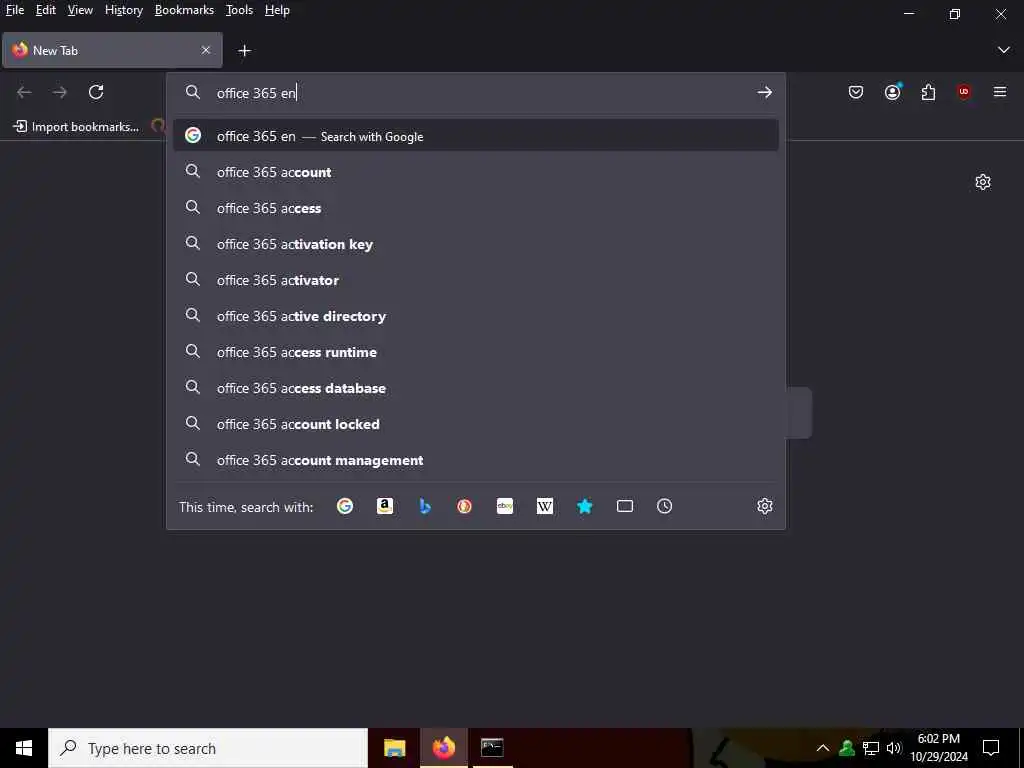Switch to Firefox taskbar icon
The height and width of the screenshot is (768, 1024).
[443, 748]
